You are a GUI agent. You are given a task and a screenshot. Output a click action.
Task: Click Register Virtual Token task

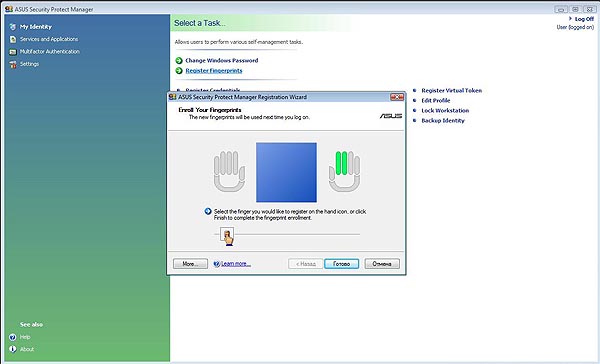coord(452,91)
